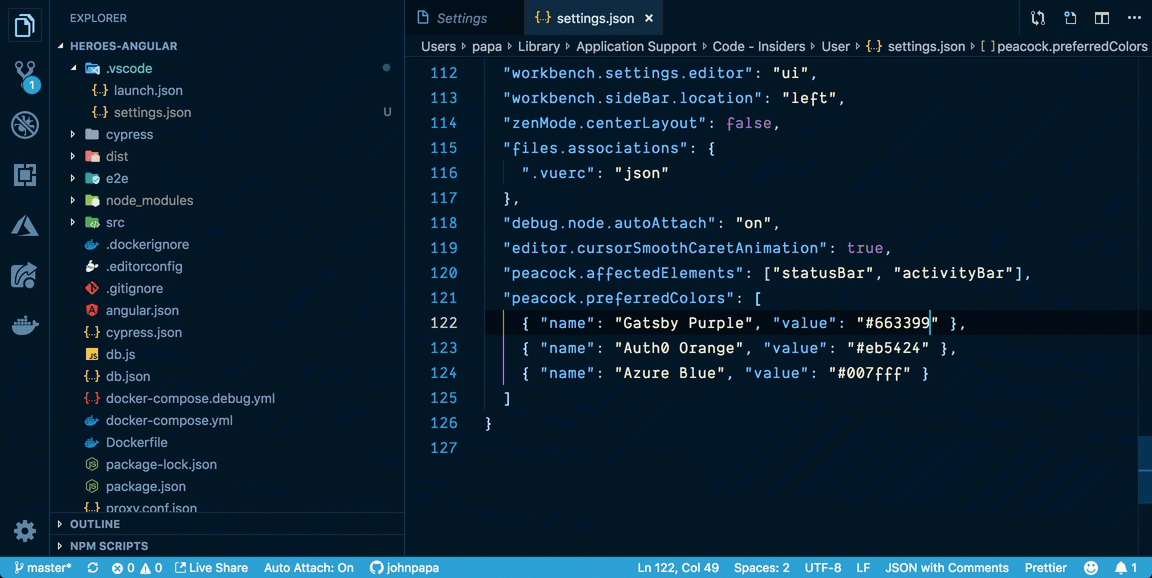This screenshot has width=1152, height=578.
Task: Switch to the Settings tab
Action: (x=461, y=17)
